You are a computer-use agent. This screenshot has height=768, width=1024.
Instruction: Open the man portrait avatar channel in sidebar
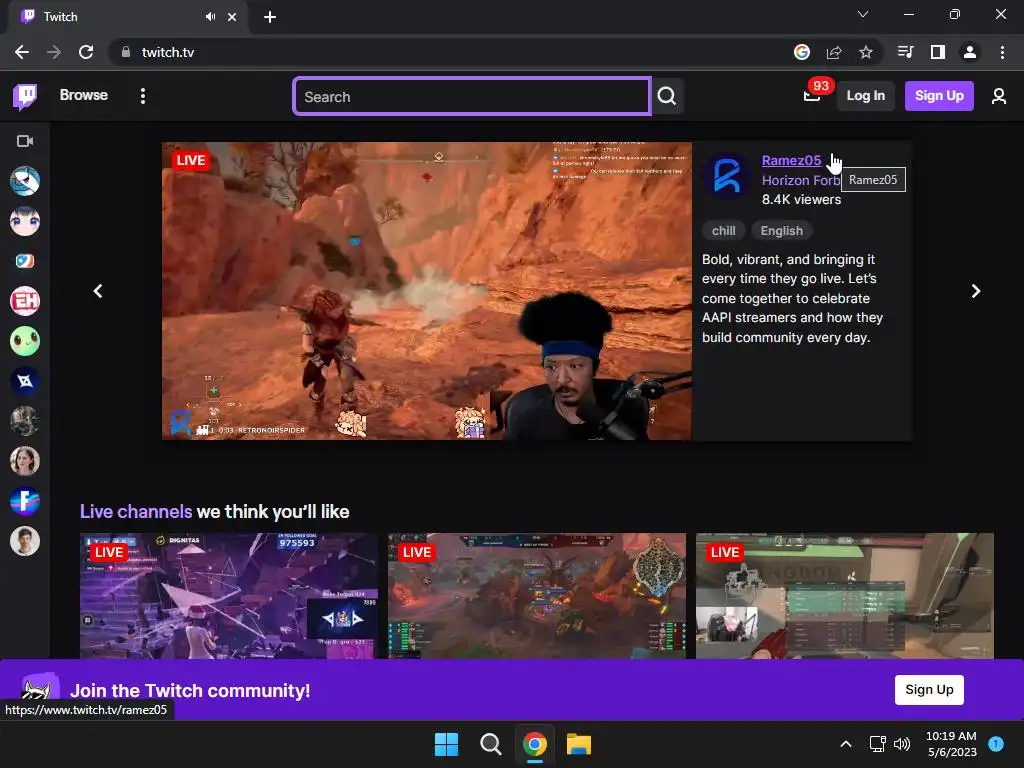25,541
